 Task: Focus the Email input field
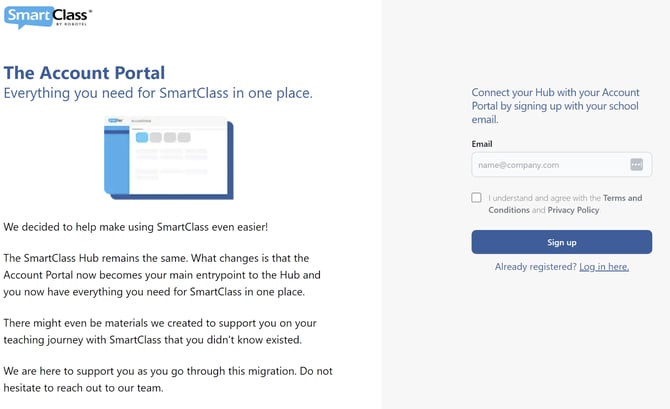pyautogui.click(x=548, y=165)
